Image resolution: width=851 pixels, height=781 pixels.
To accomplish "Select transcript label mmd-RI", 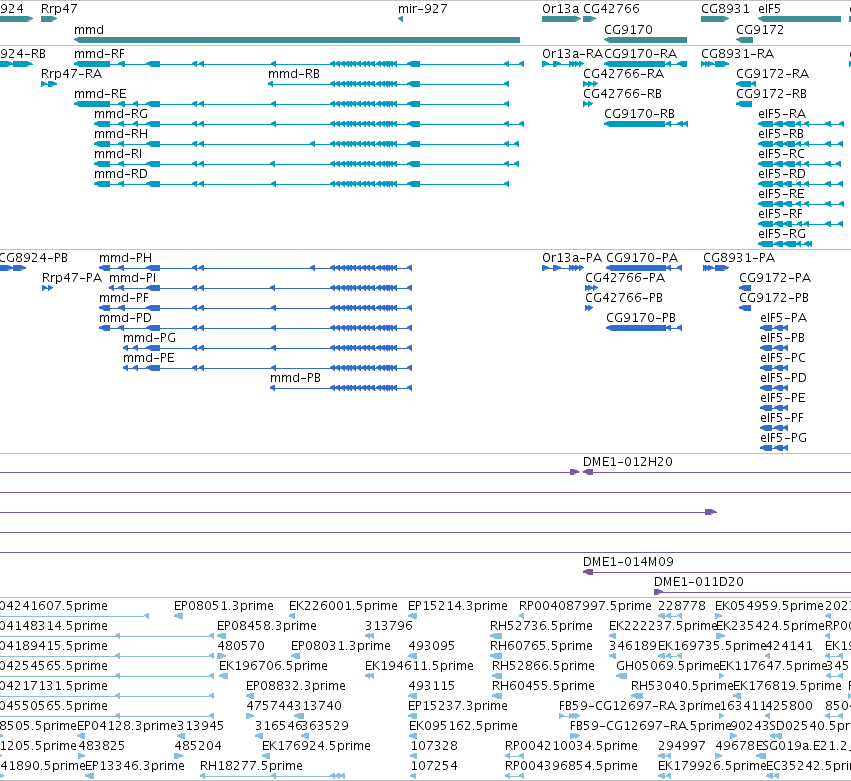I will [x=118, y=154].
